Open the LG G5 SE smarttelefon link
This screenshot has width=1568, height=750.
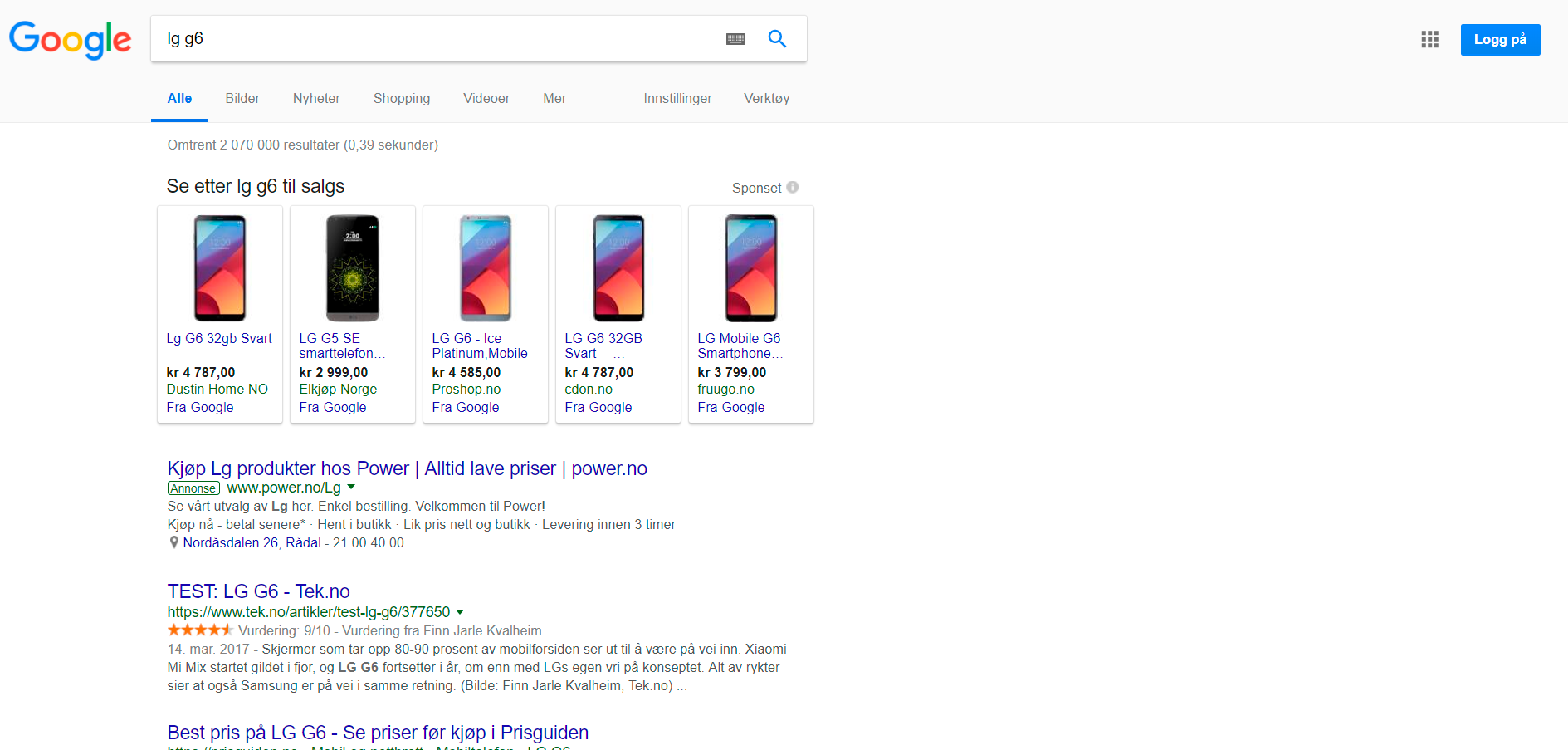[x=342, y=346]
